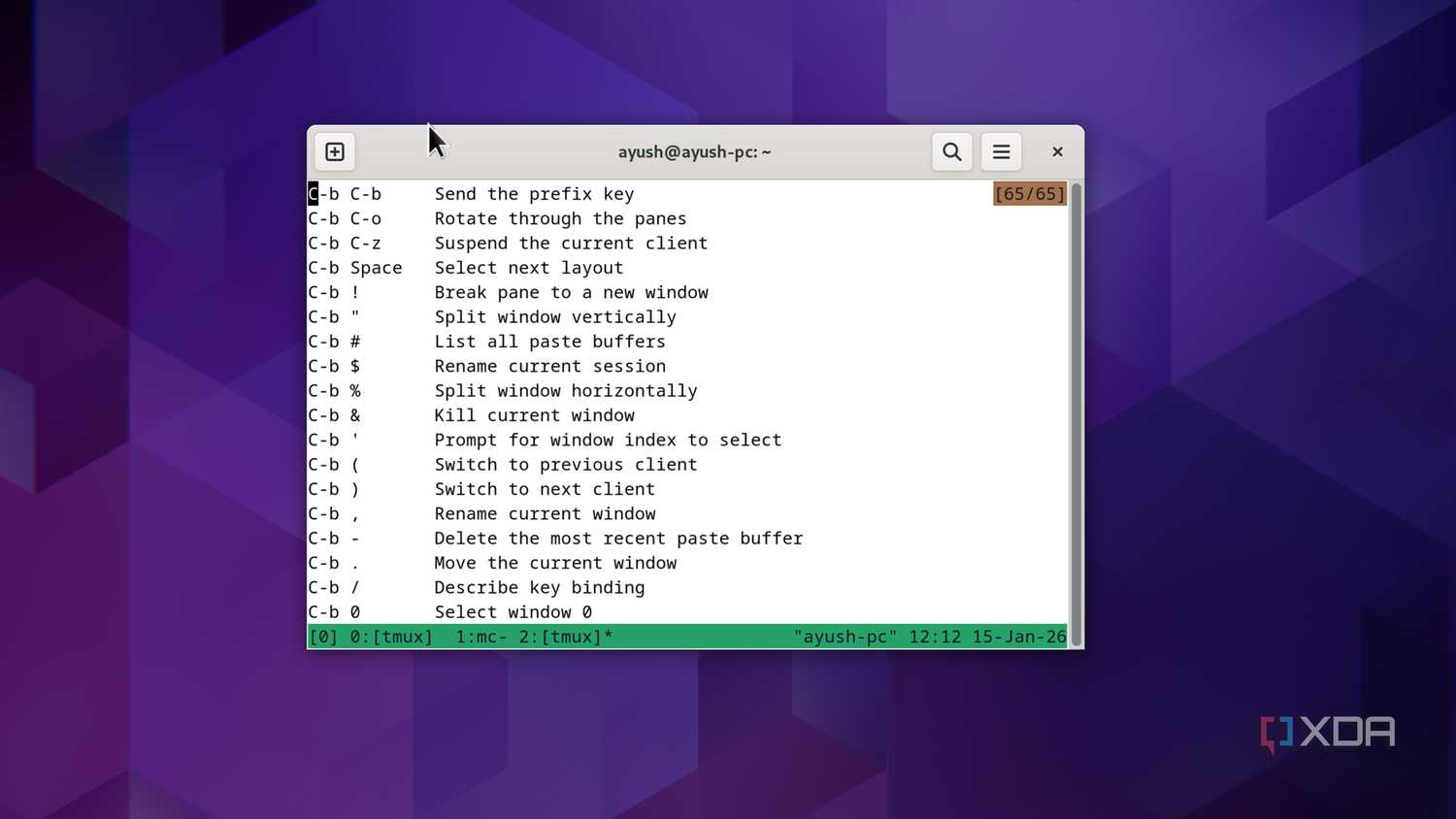The width and height of the screenshot is (1456, 819).
Task: Click 'Split window horizontally' line
Action: [x=566, y=390]
